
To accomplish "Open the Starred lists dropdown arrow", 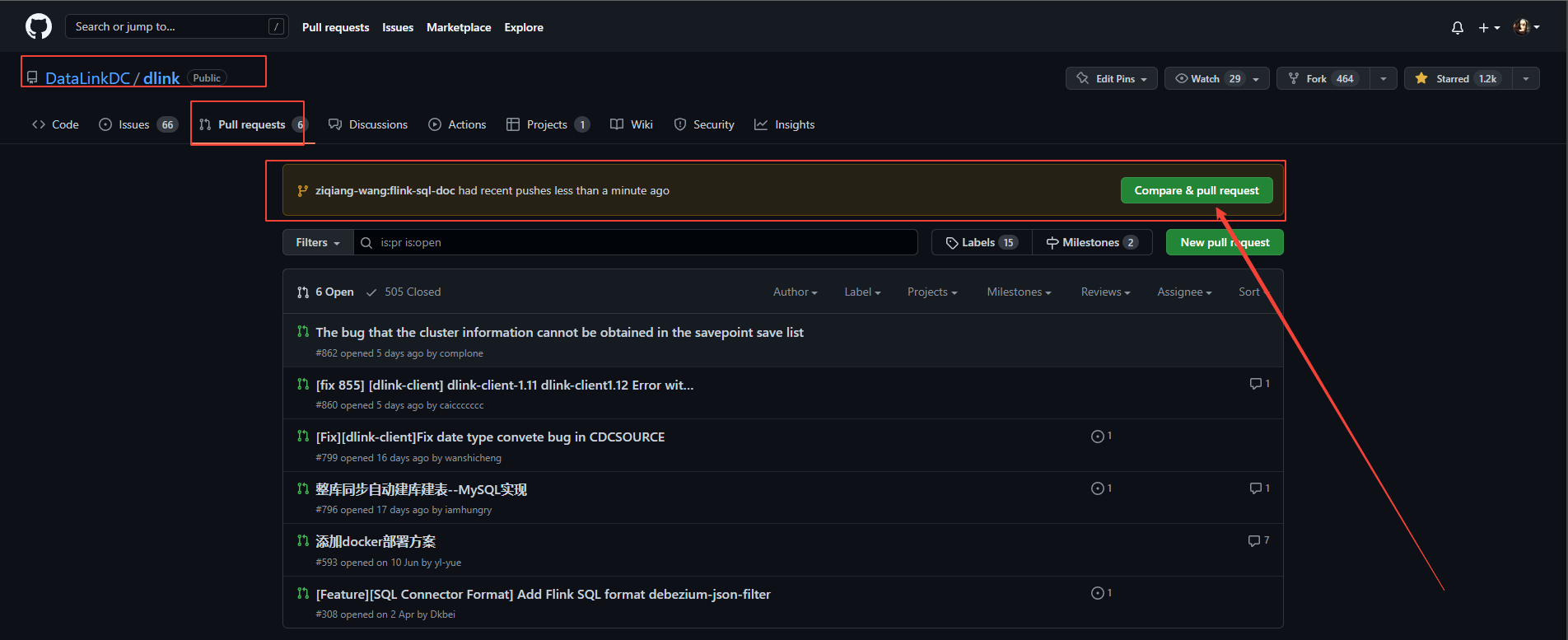I will tap(1526, 78).
